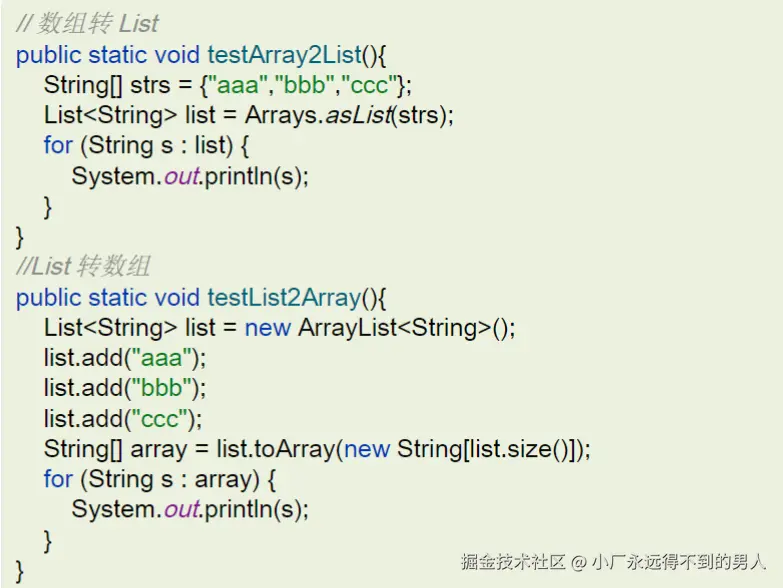
Task: Click the list.add("aaa") statement
Action: (x=124, y=357)
